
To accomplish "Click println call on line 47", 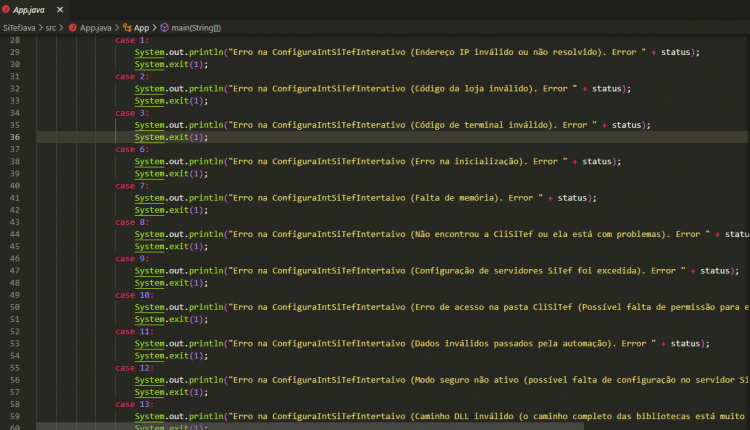I will (x=206, y=271).
